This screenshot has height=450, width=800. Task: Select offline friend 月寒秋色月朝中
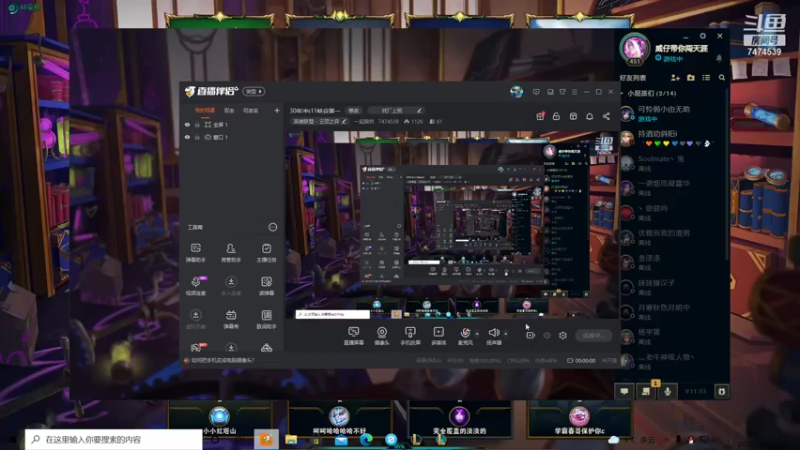click(x=671, y=312)
